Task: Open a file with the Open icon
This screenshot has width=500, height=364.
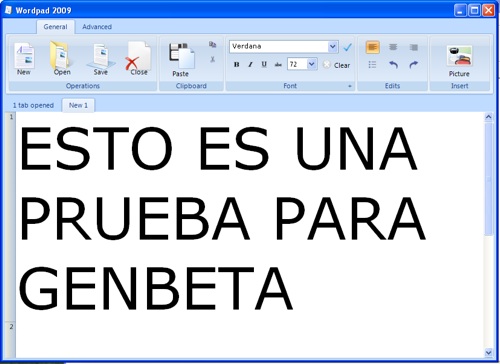Action: [x=62, y=58]
